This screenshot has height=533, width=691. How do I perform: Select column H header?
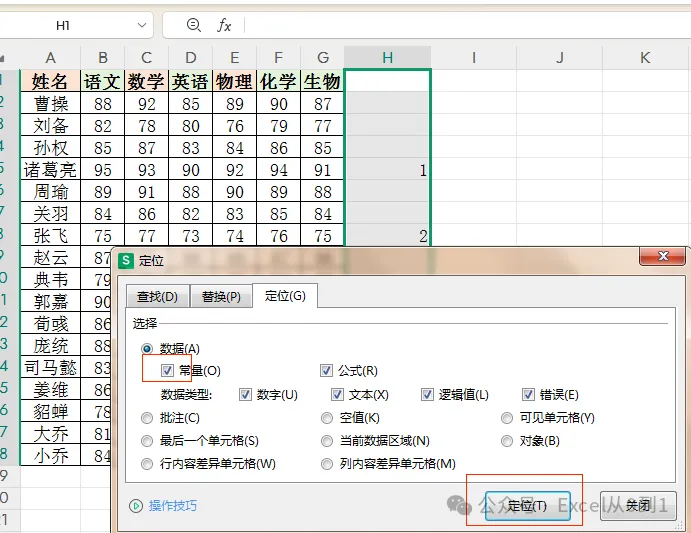[387, 58]
